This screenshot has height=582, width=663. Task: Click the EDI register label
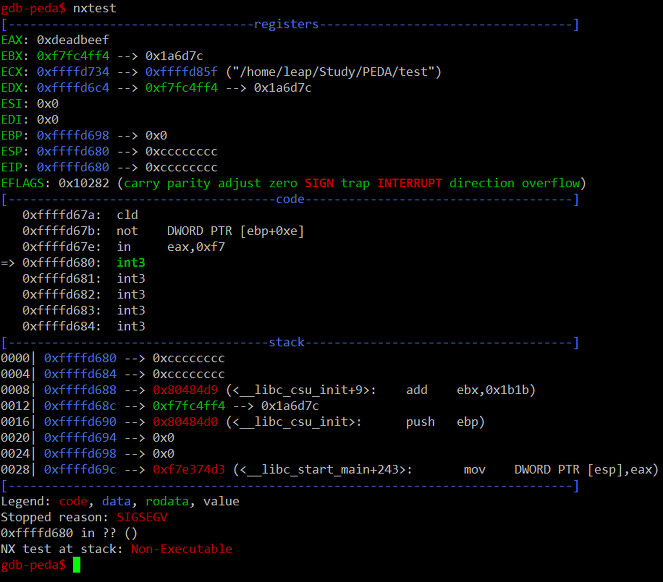[12, 120]
